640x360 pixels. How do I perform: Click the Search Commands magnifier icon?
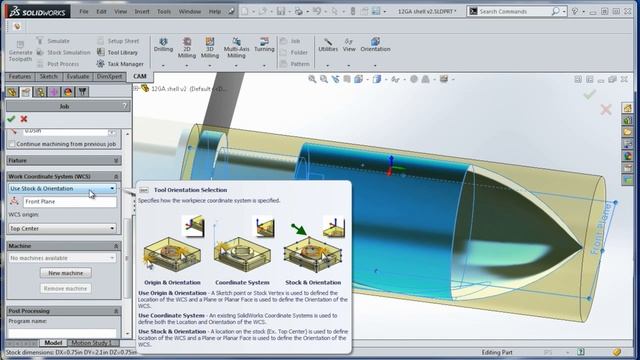point(556,11)
